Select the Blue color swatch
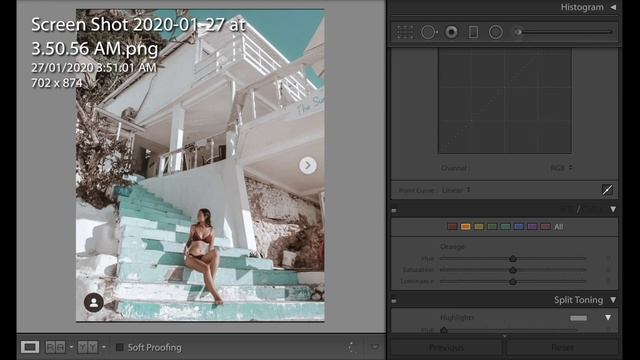This screenshot has height=360, width=640. (519, 227)
